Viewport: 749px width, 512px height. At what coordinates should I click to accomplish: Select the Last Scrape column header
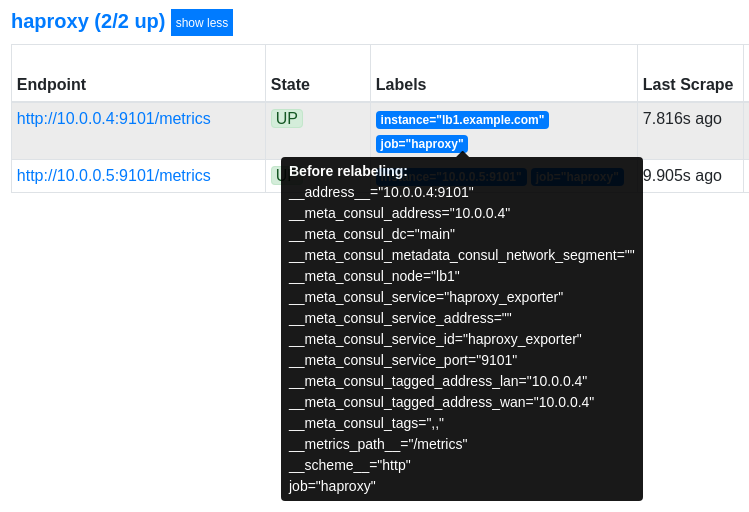point(687,85)
